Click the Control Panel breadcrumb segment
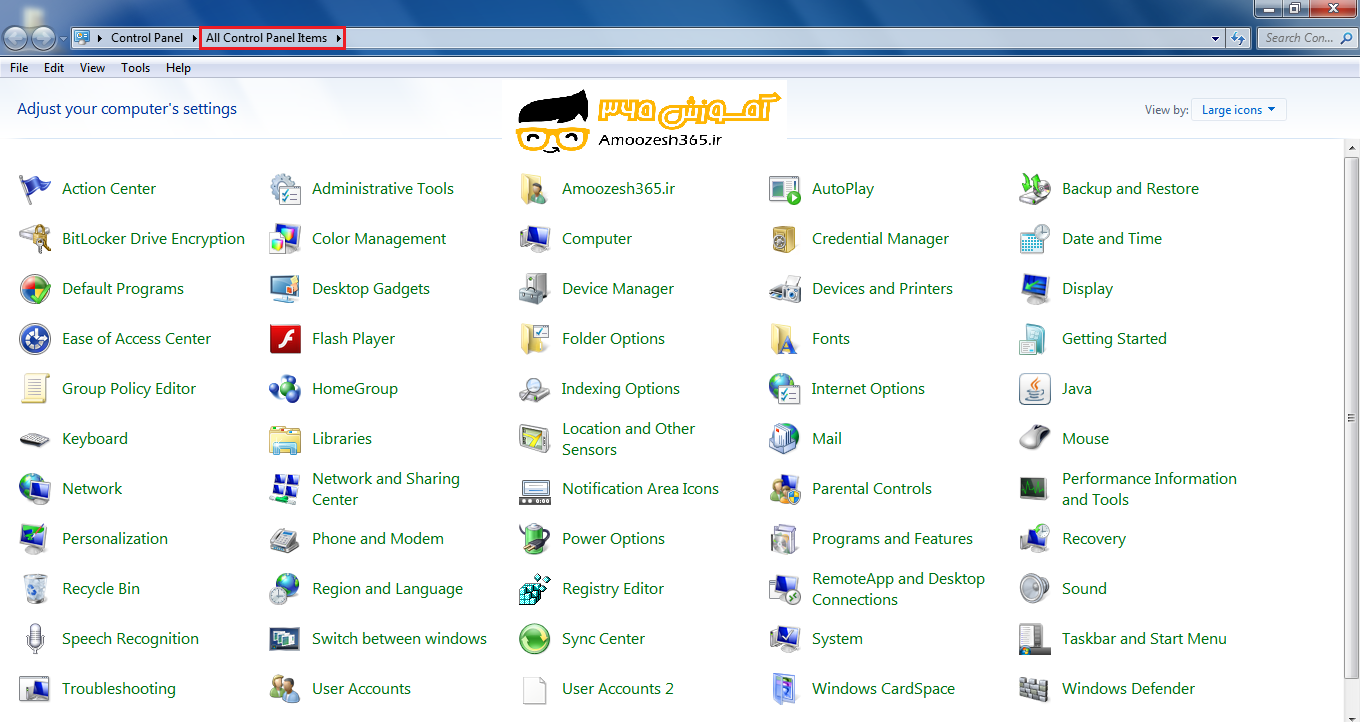Viewport: 1360px width, 722px height. pos(147,38)
